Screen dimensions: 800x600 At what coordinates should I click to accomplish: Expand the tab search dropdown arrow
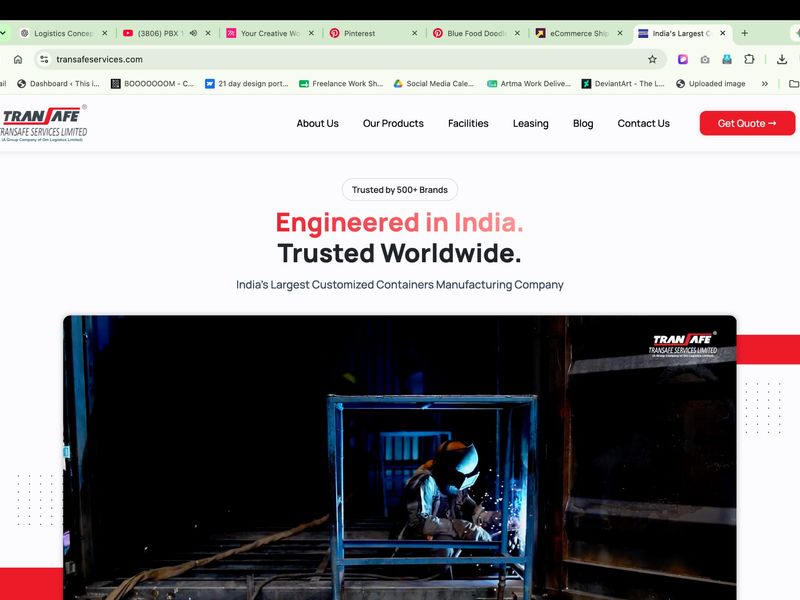click(x=3, y=33)
